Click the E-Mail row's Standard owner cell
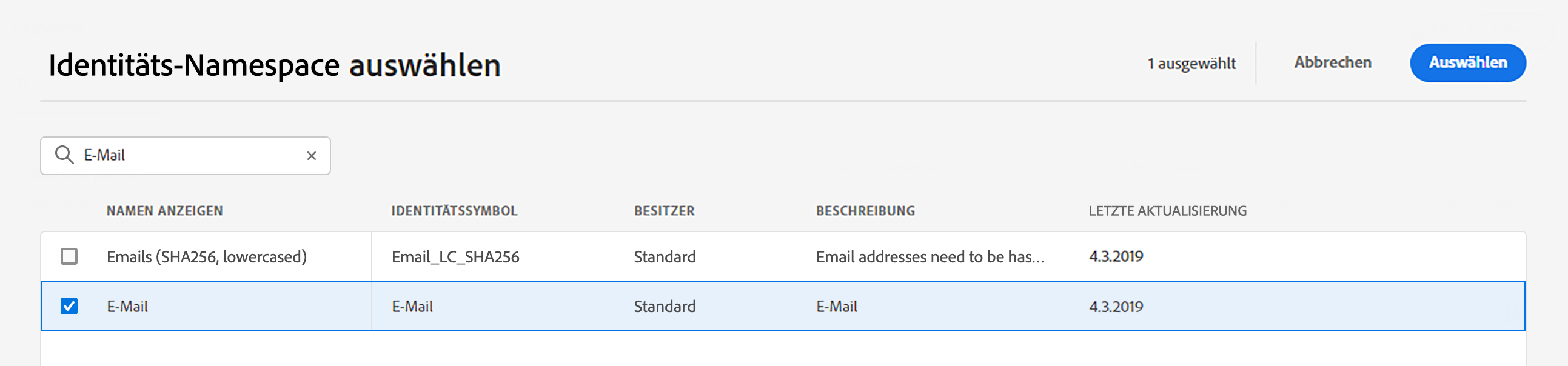The width and height of the screenshot is (1568, 366). tap(664, 307)
